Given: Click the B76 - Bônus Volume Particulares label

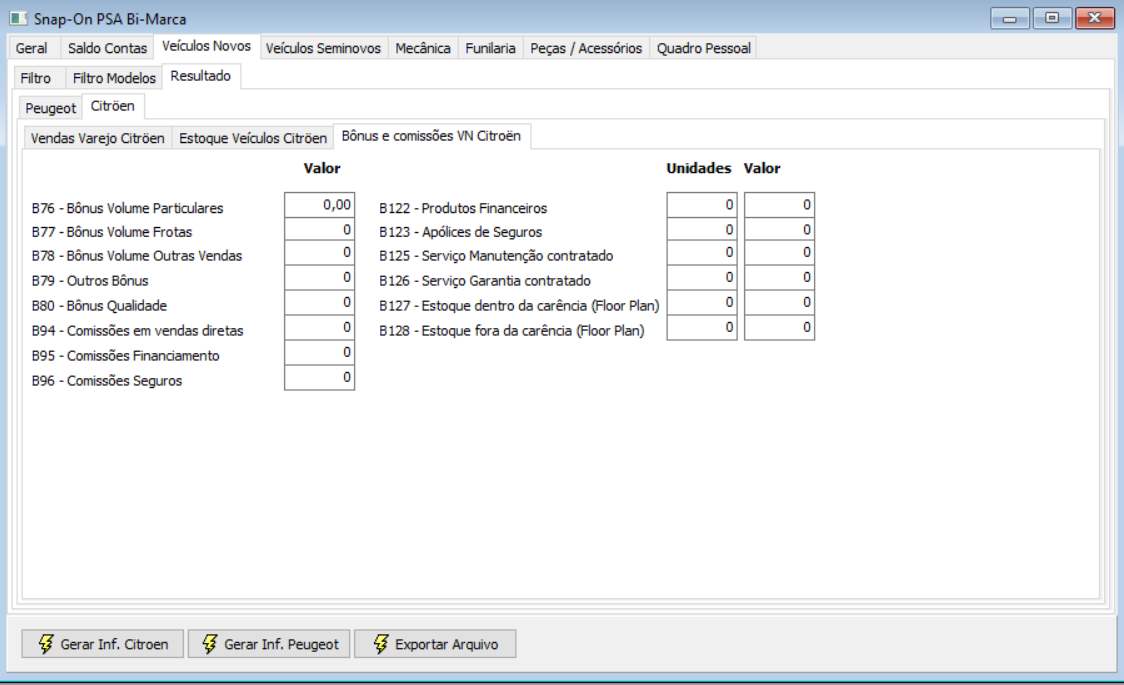Looking at the screenshot, I should [128, 209].
